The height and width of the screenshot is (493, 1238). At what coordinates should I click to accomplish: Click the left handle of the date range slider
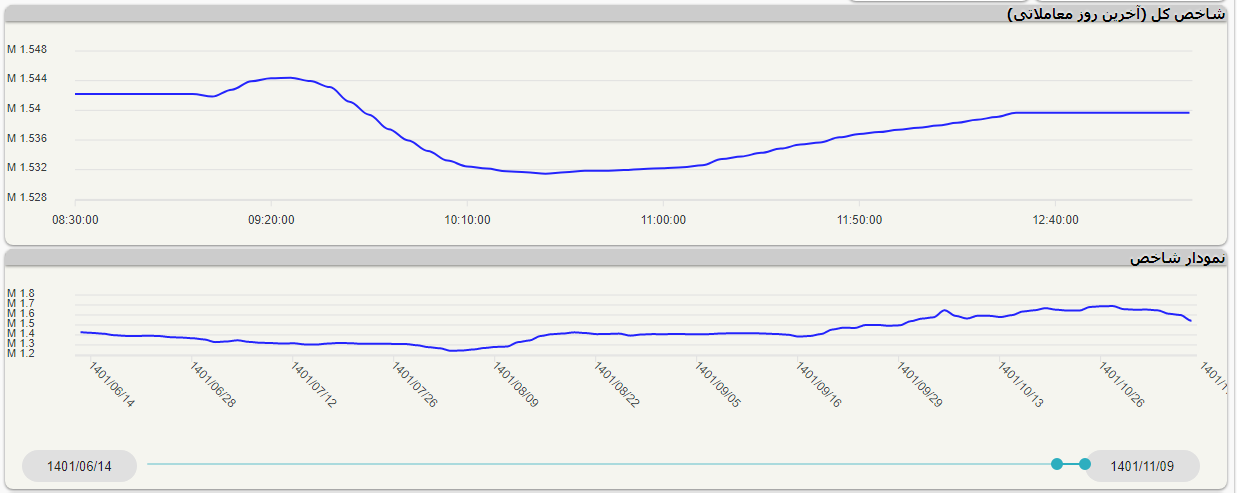(x=1057, y=464)
